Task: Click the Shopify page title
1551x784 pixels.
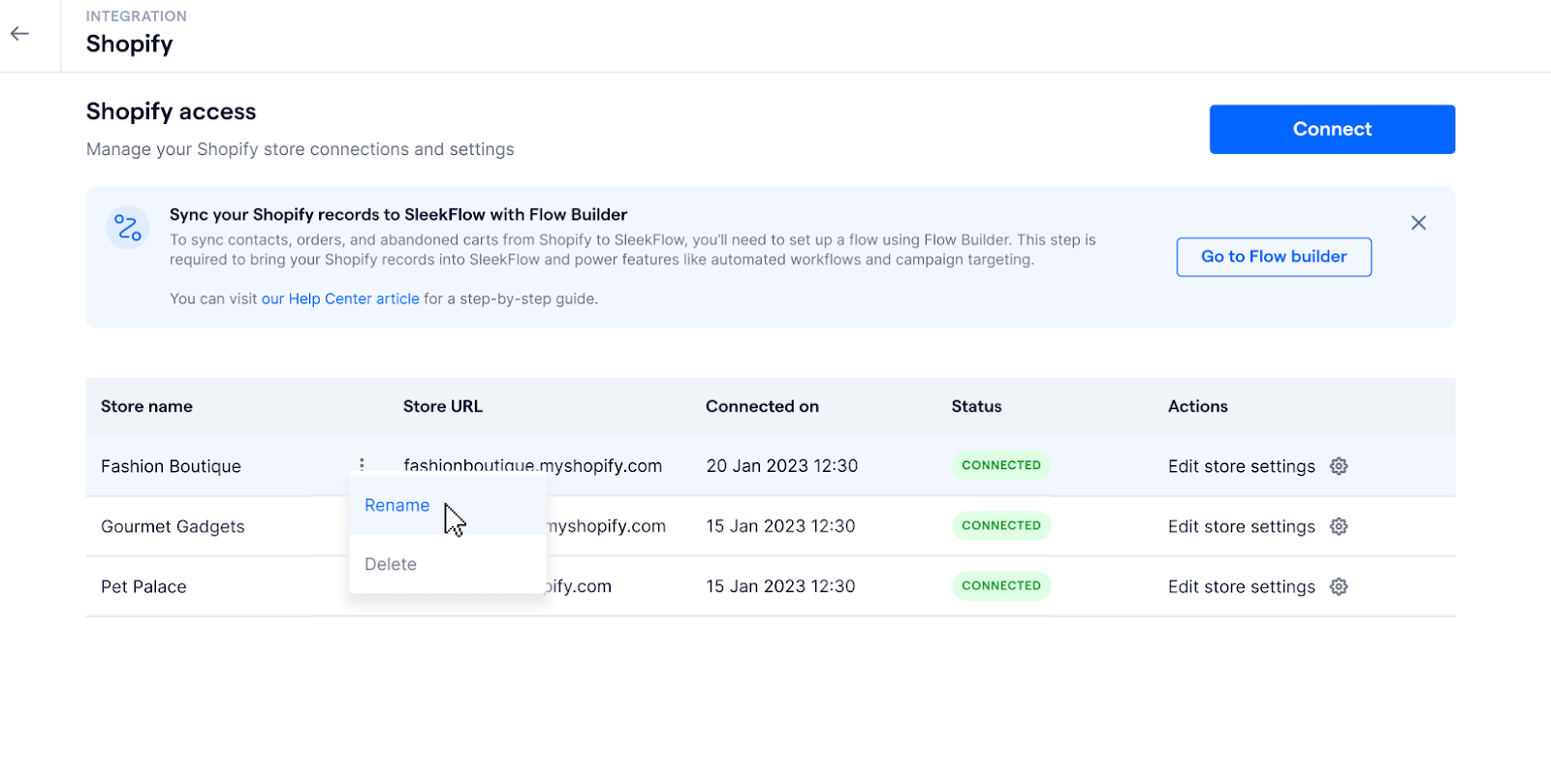Action: [x=129, y=45]
